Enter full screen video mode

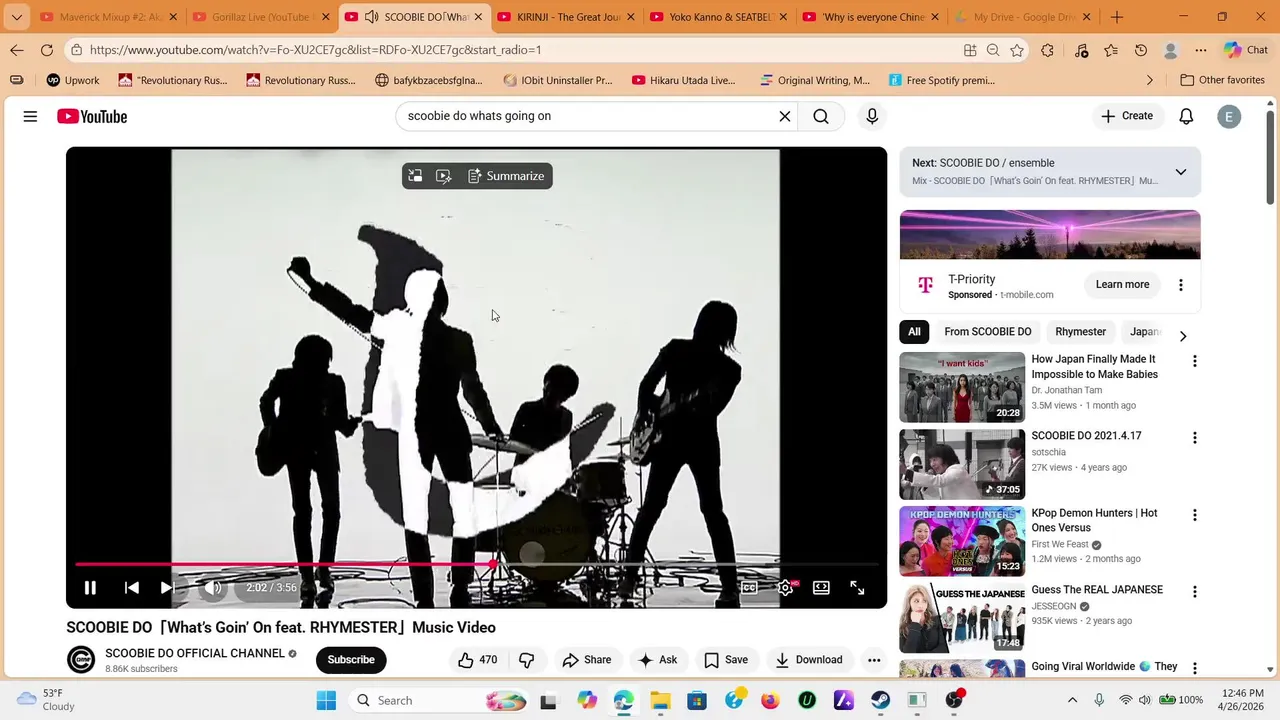tap(857, 588)
